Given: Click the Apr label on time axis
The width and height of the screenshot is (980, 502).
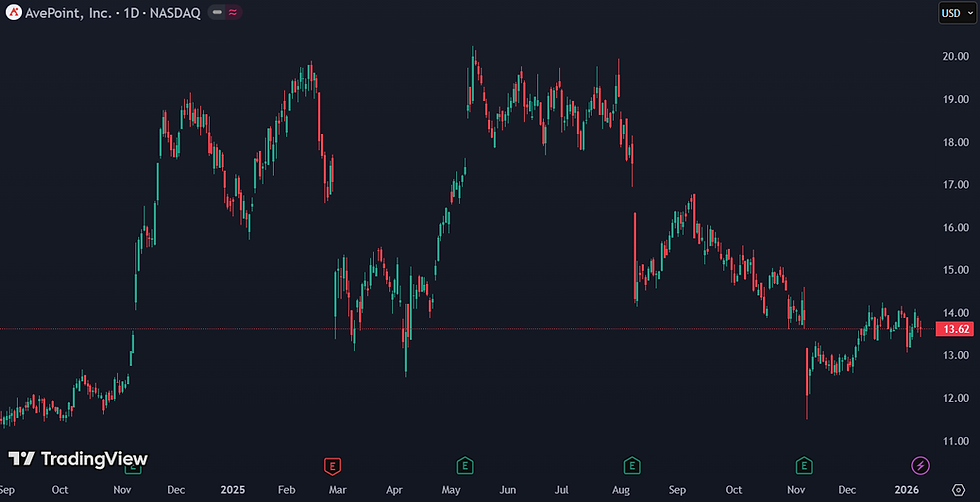Looking at the screenshot, I should tap(394, 489).
